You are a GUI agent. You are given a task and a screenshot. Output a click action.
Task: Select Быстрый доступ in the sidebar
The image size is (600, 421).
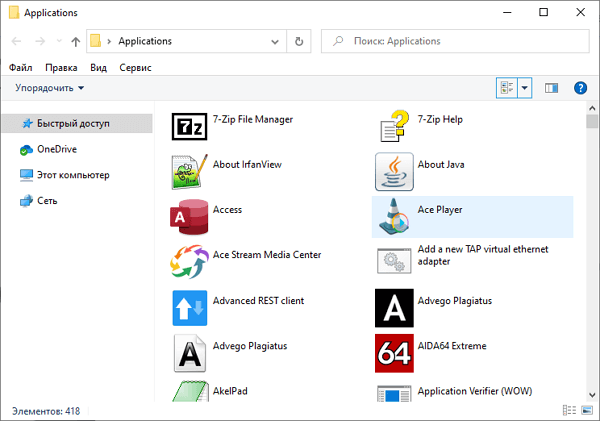(77, 123)
